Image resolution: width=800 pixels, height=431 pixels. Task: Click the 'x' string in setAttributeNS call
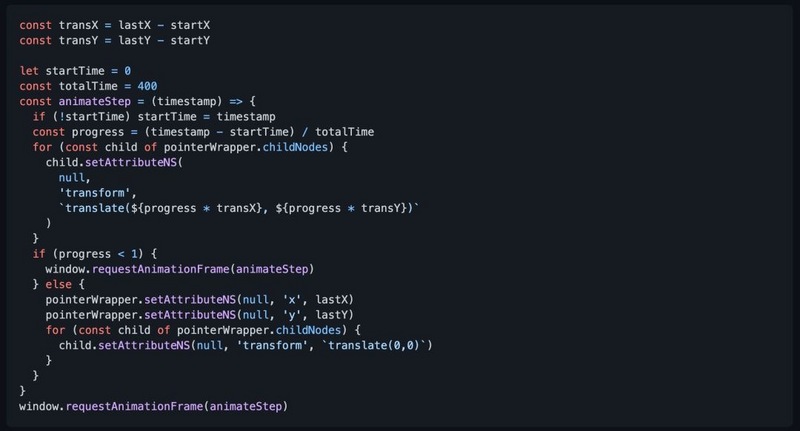pyautogui.click(x=292, y=299)
